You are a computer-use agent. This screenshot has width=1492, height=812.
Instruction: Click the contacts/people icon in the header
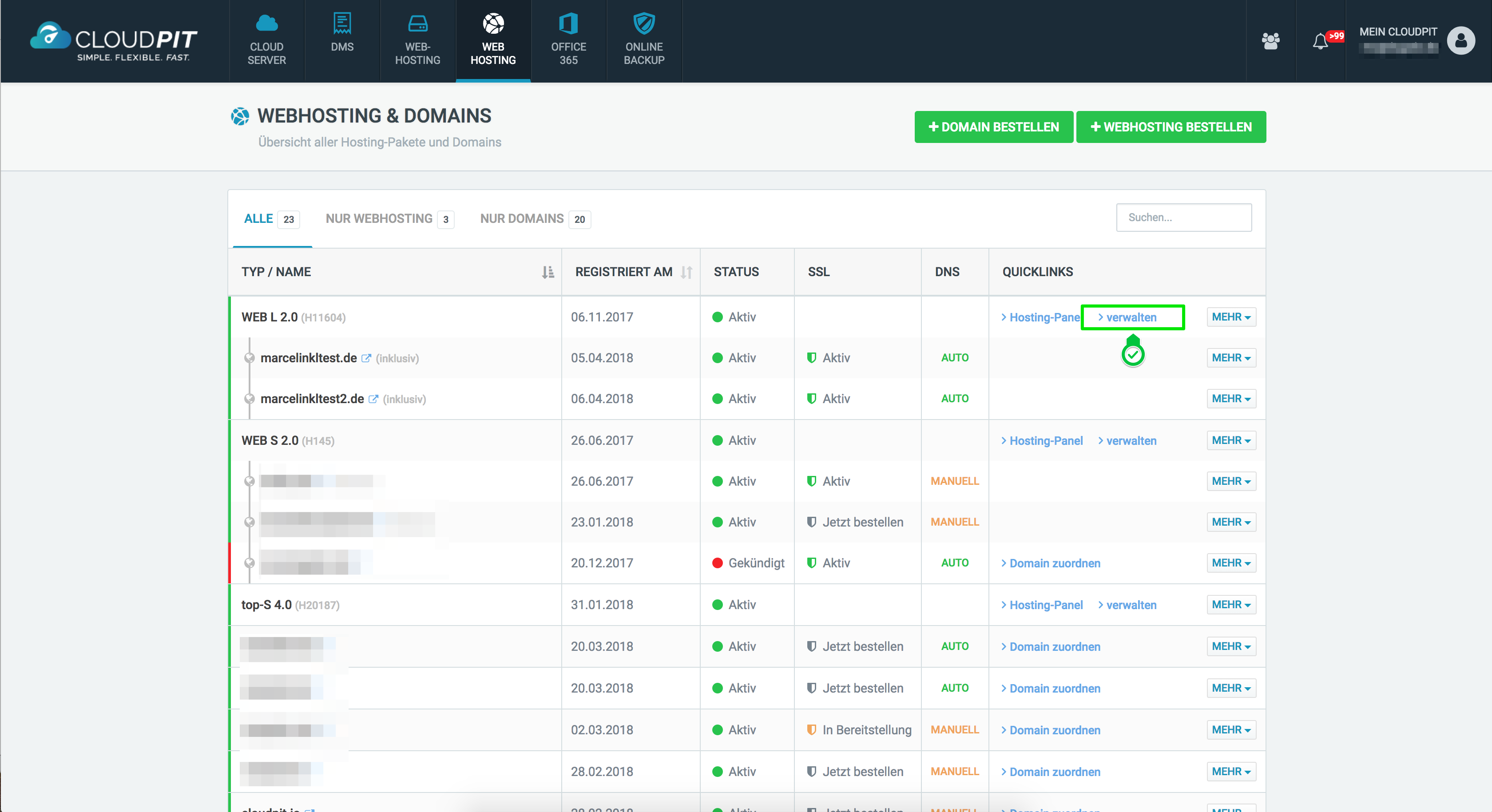pos(1270,40)
